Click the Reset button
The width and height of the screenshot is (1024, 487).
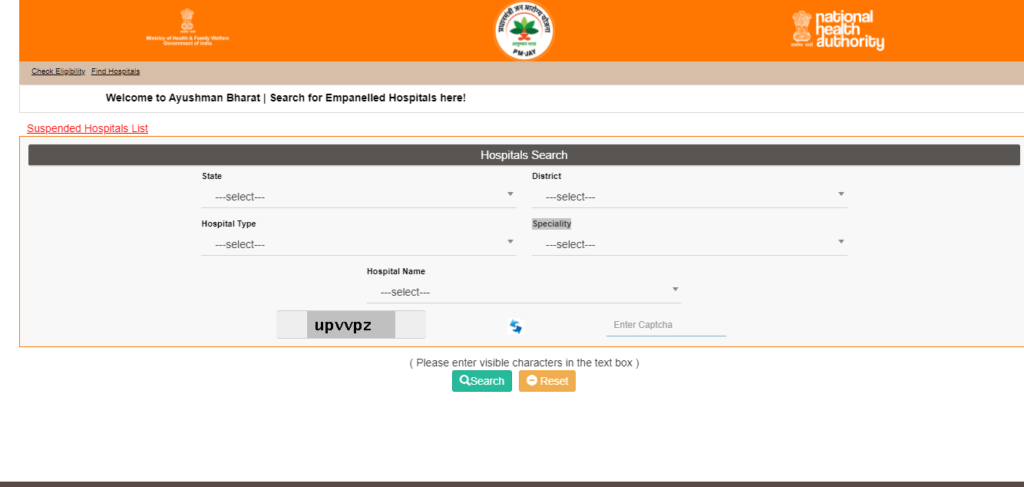[547, 381]
